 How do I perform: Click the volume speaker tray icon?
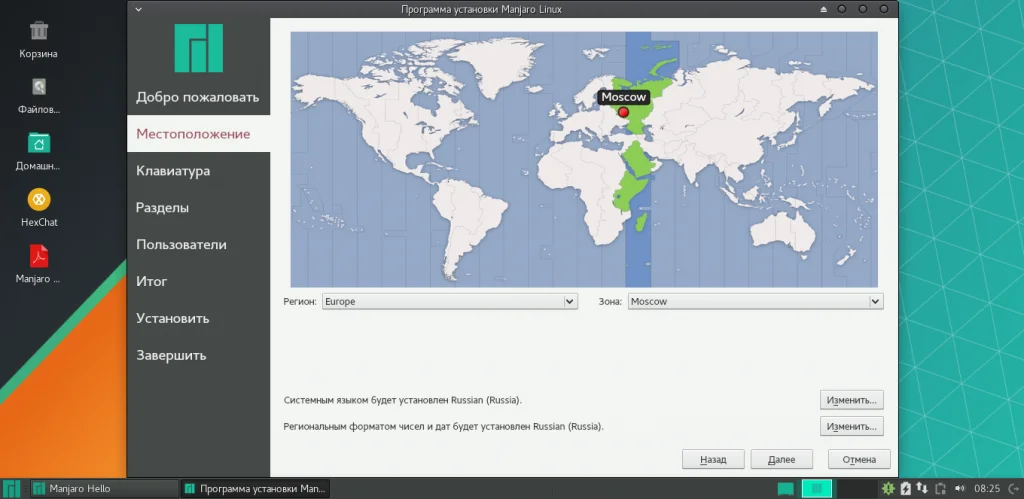click(x=959, y=489)
